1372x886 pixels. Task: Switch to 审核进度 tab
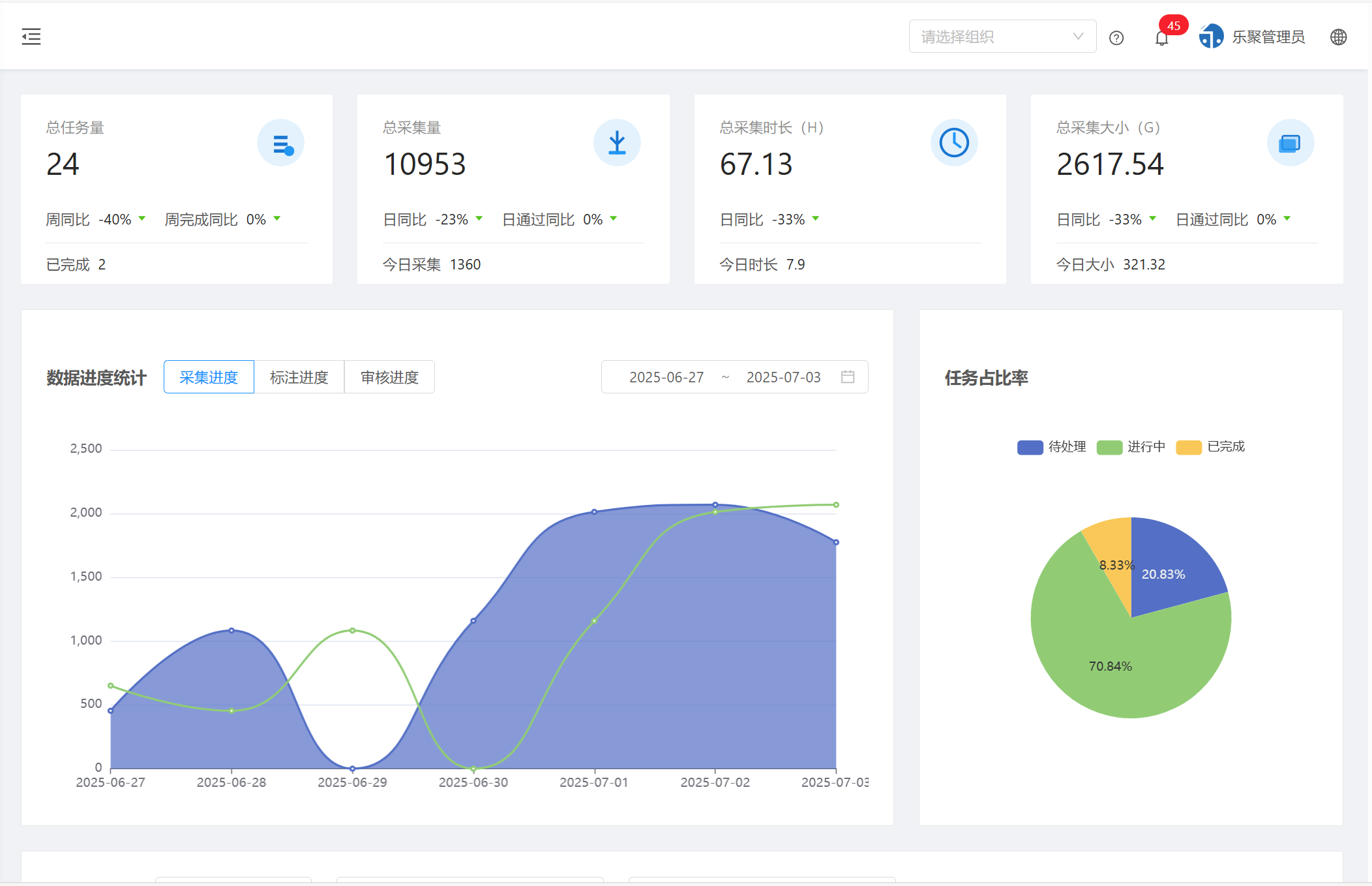pos(389,377)
